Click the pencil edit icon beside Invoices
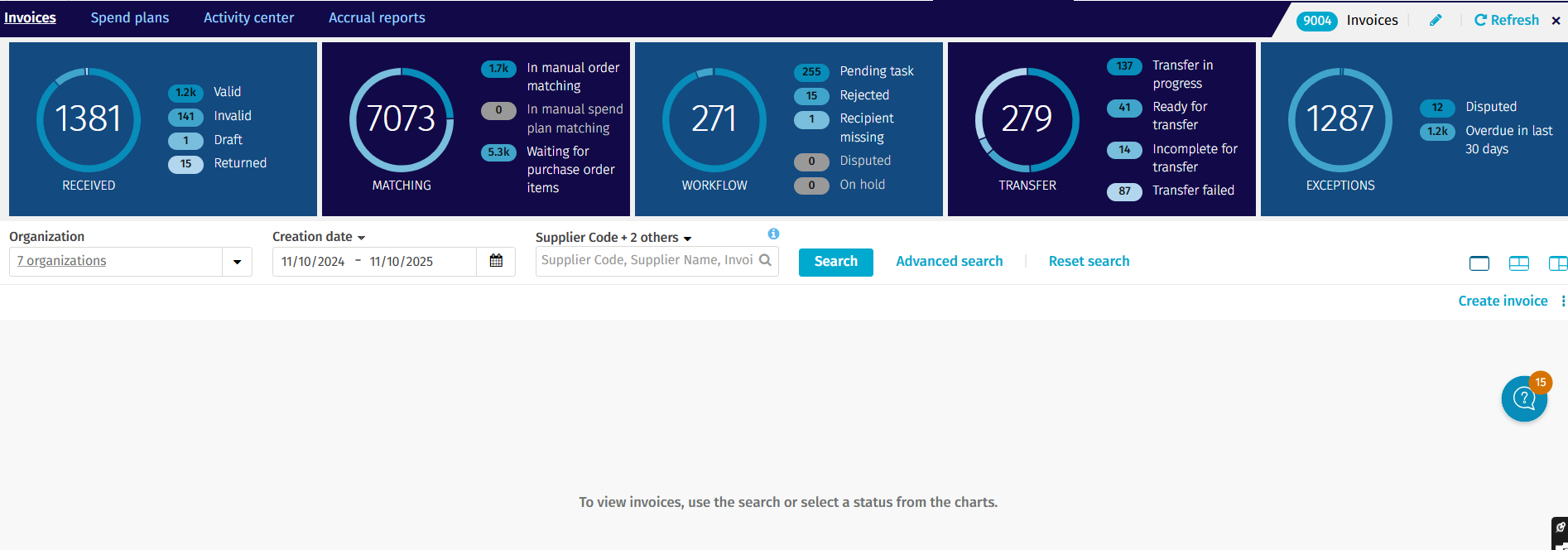Viewport: 1568px width, 550px height. coord(1436,21)
